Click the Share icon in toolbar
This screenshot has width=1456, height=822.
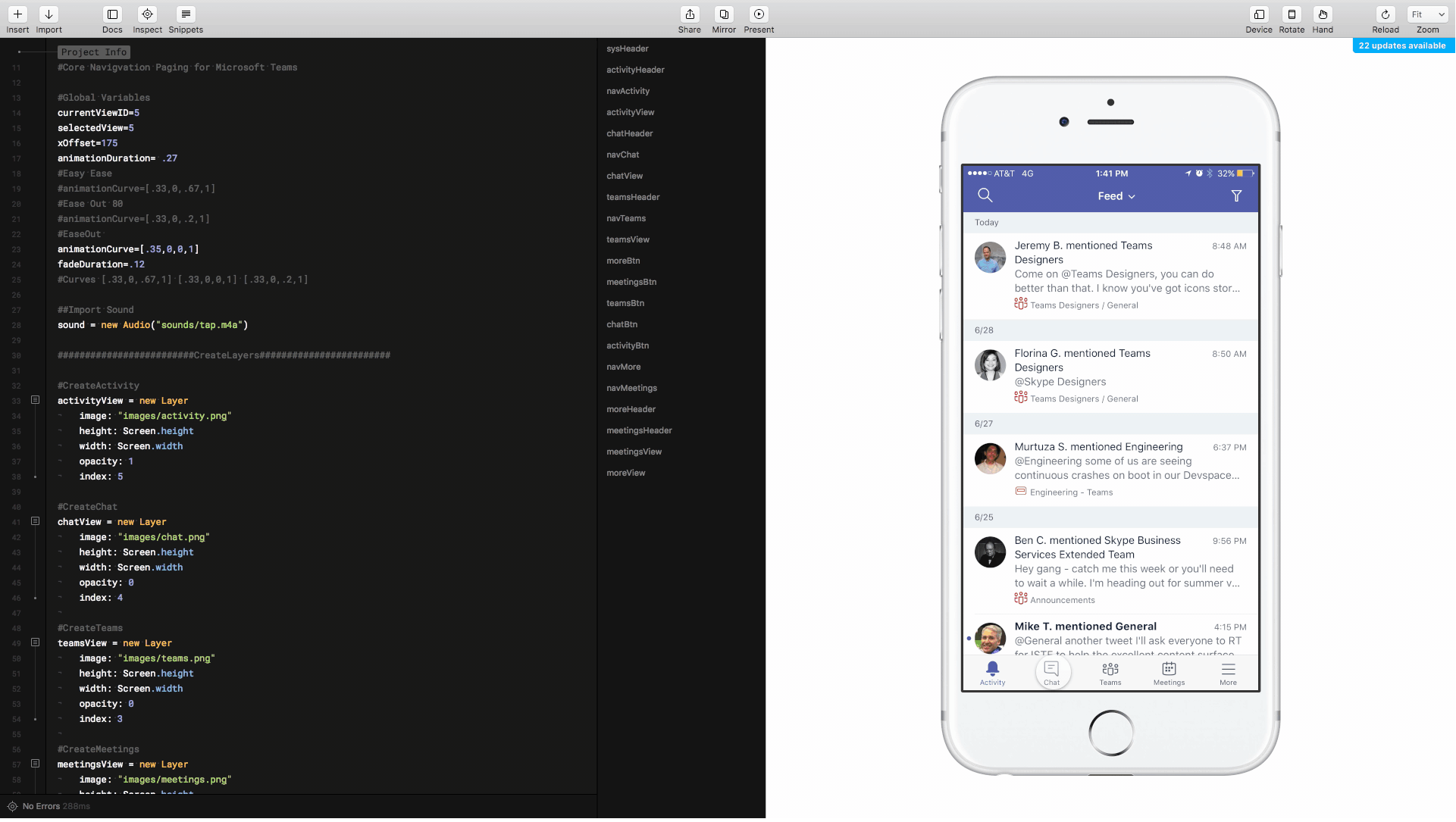[690, 14]
